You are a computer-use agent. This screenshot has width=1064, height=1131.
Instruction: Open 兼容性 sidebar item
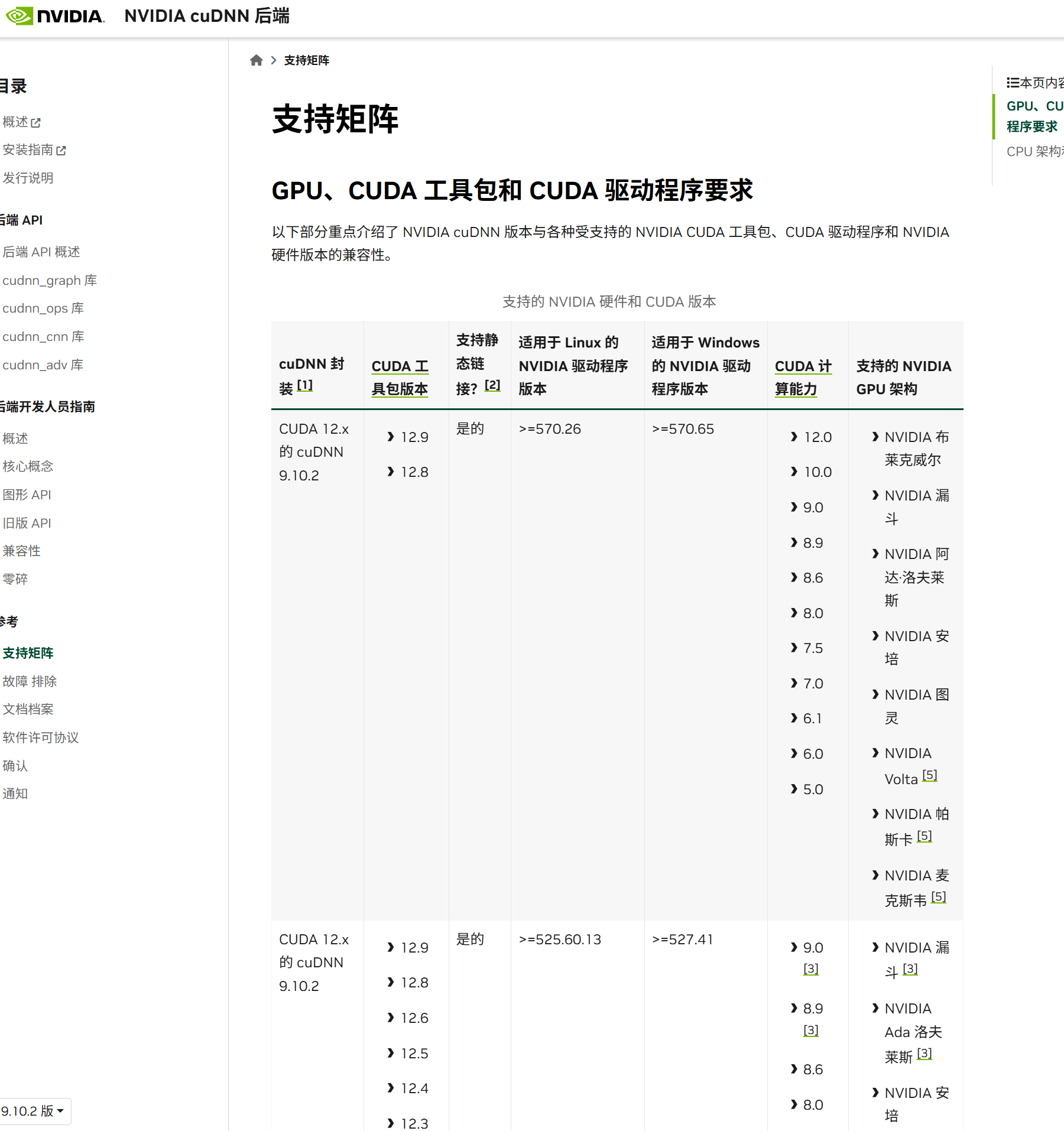[x=21, y=551]
